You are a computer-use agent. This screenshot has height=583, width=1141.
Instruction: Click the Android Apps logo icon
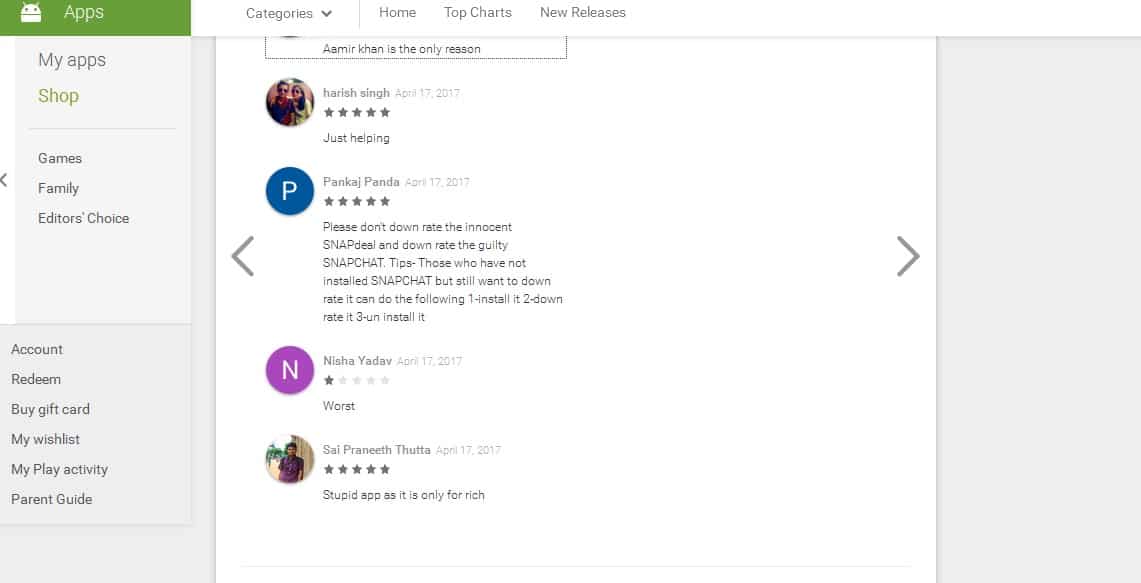(31, 12)
